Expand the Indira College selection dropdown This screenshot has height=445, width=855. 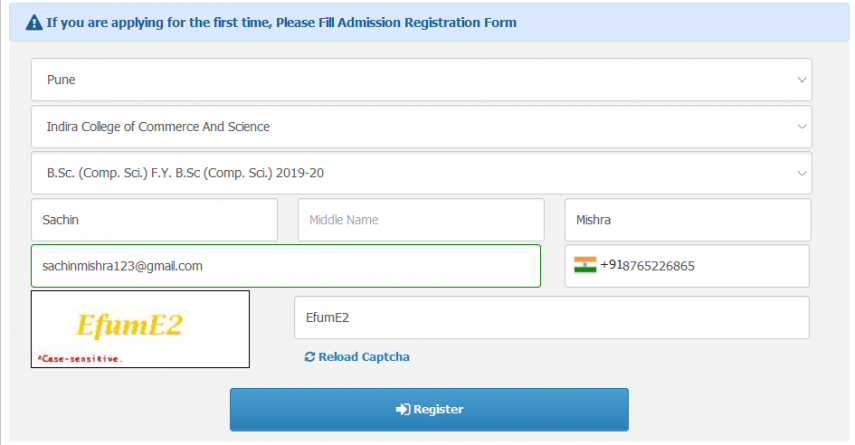[x=422, y=127]
